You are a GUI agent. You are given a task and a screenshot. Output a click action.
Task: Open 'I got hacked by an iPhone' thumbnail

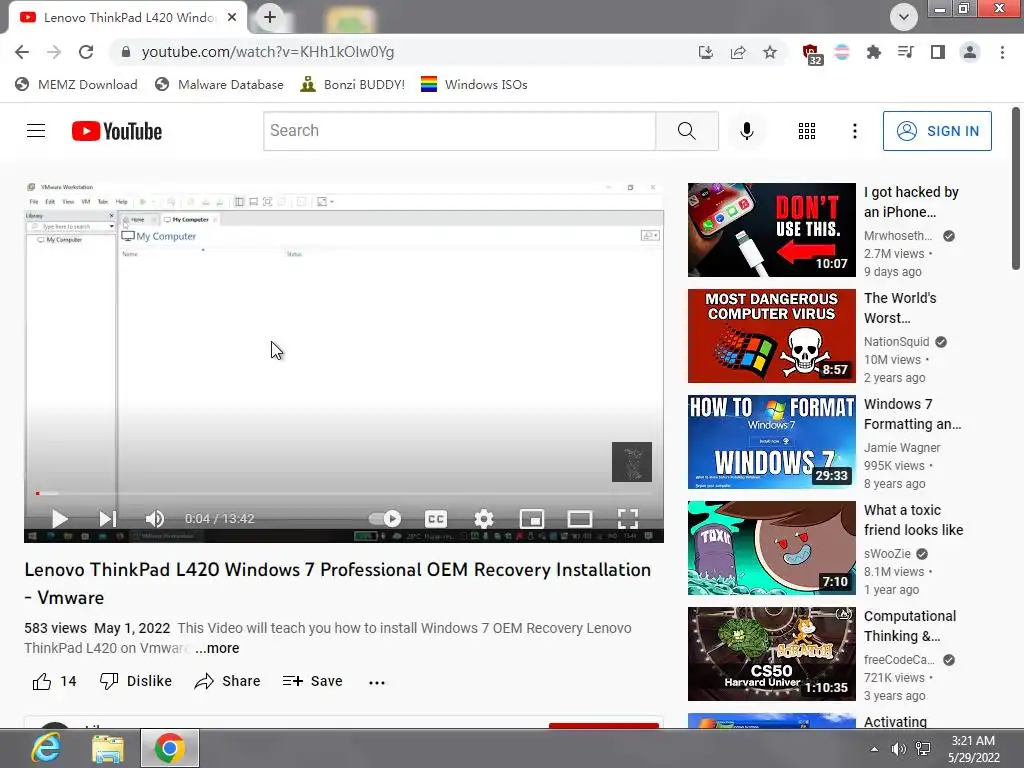pos(771,230)
